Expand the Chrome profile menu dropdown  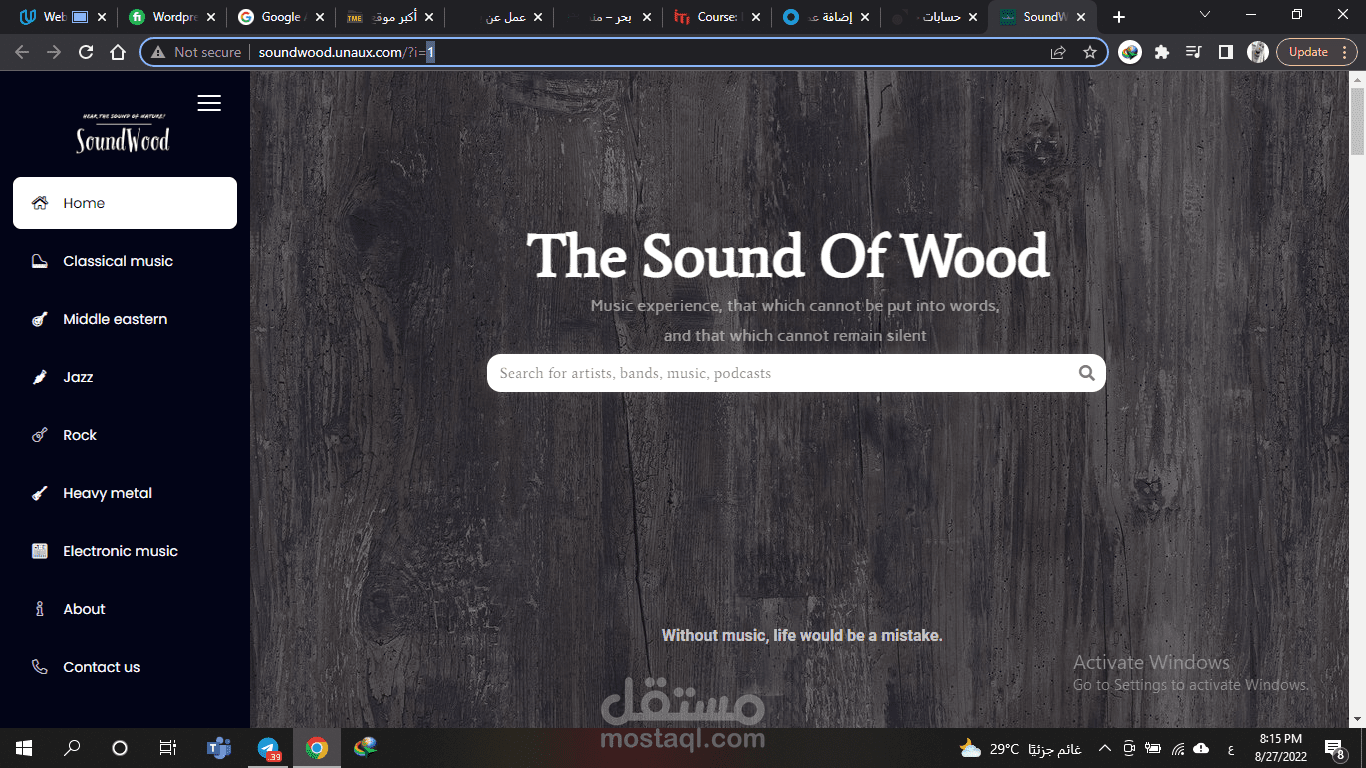[1257, 51]
